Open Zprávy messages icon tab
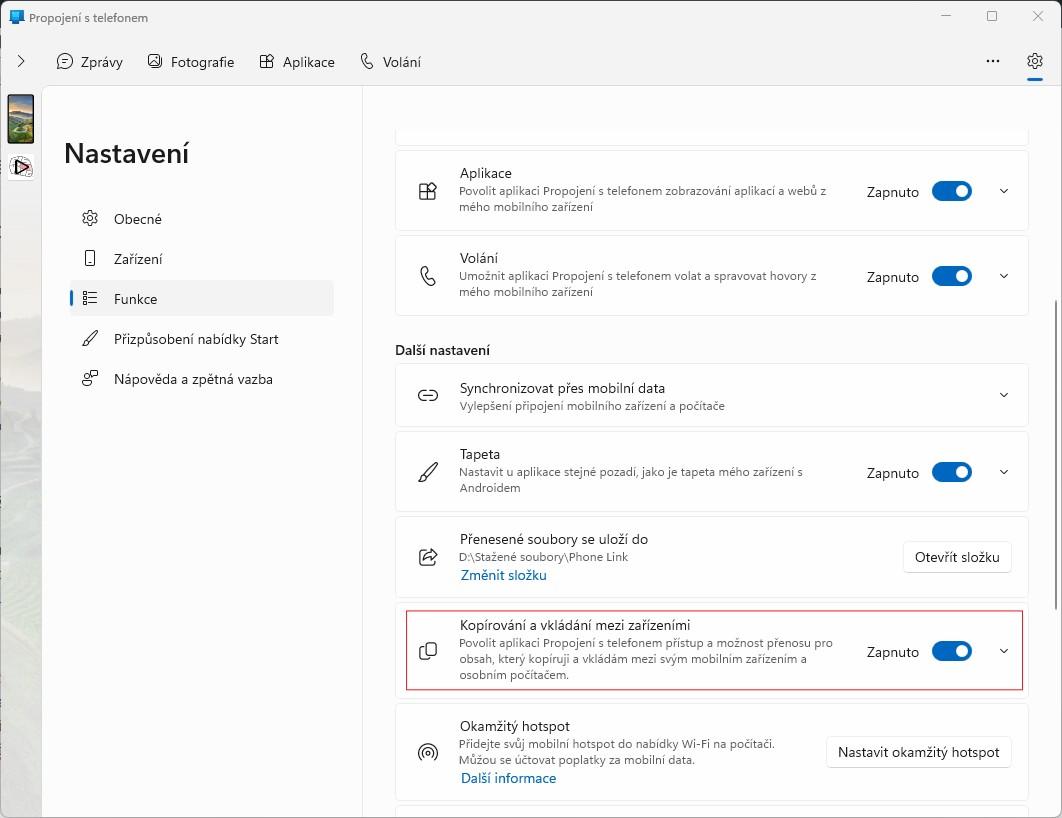Viewport: 1062px width, 818px height. pyautogui.click(x=64, y=62)
